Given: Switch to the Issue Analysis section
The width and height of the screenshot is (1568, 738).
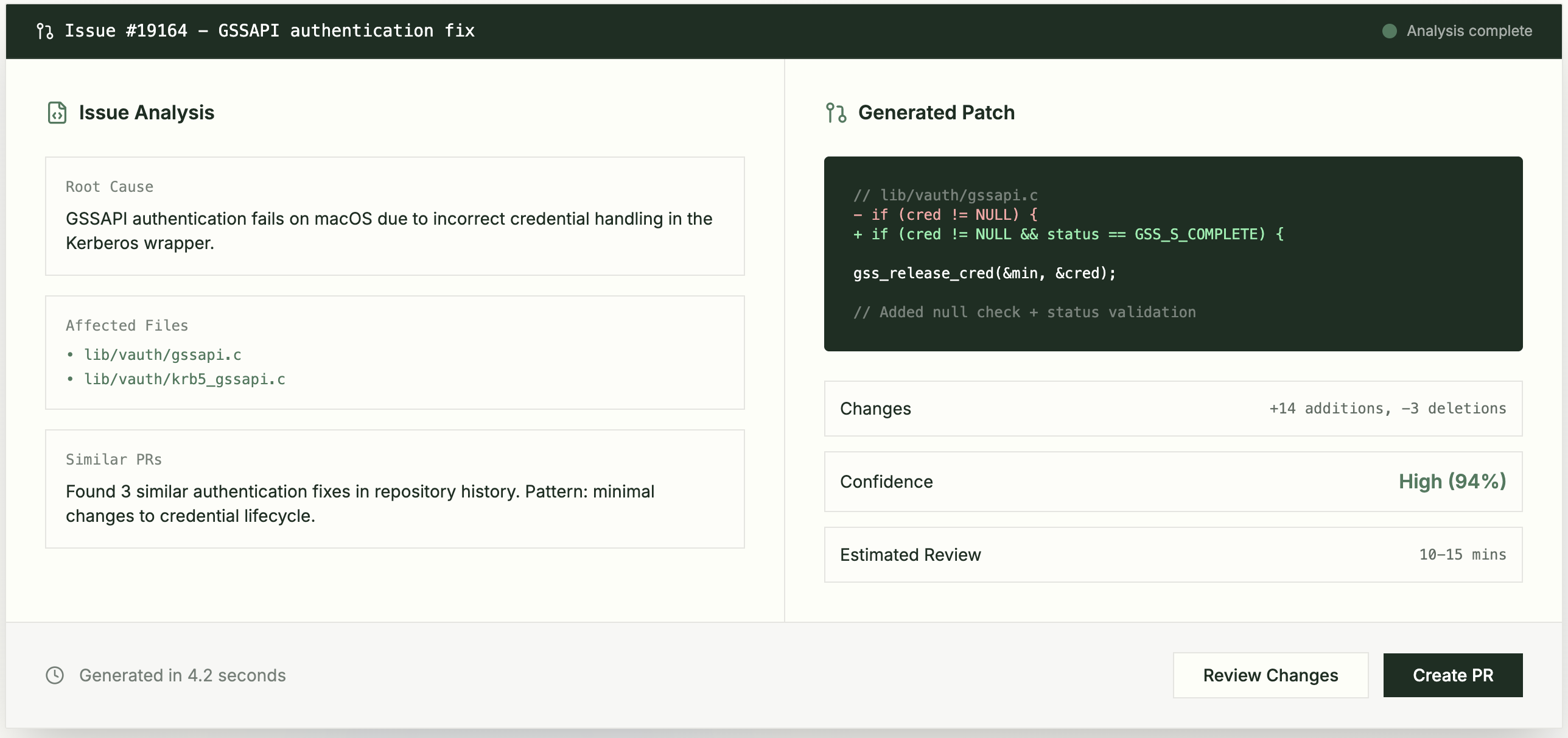Looking at the screenshot, I should pos(146,112).
